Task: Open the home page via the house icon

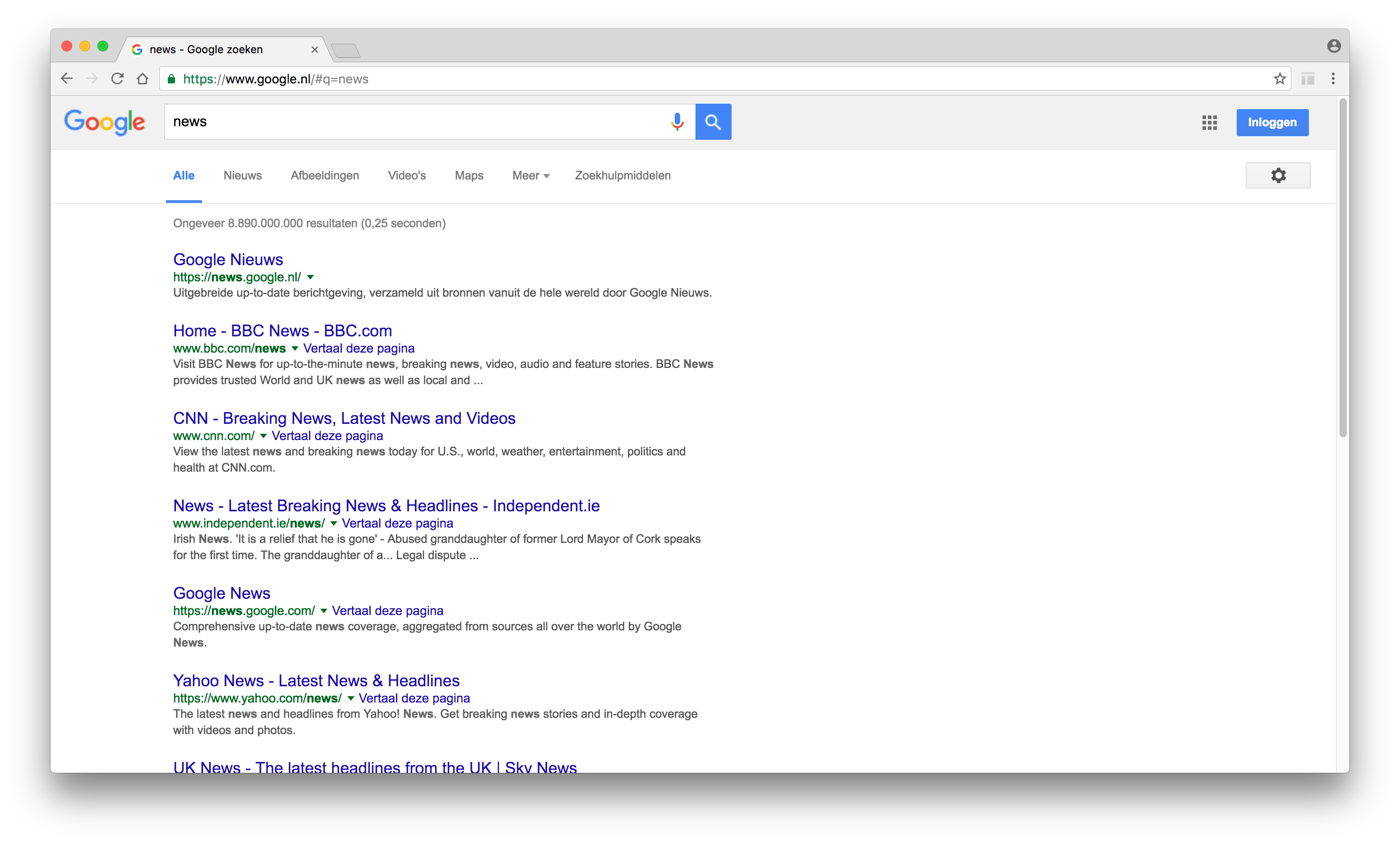Action: click(x=143, y=78)
